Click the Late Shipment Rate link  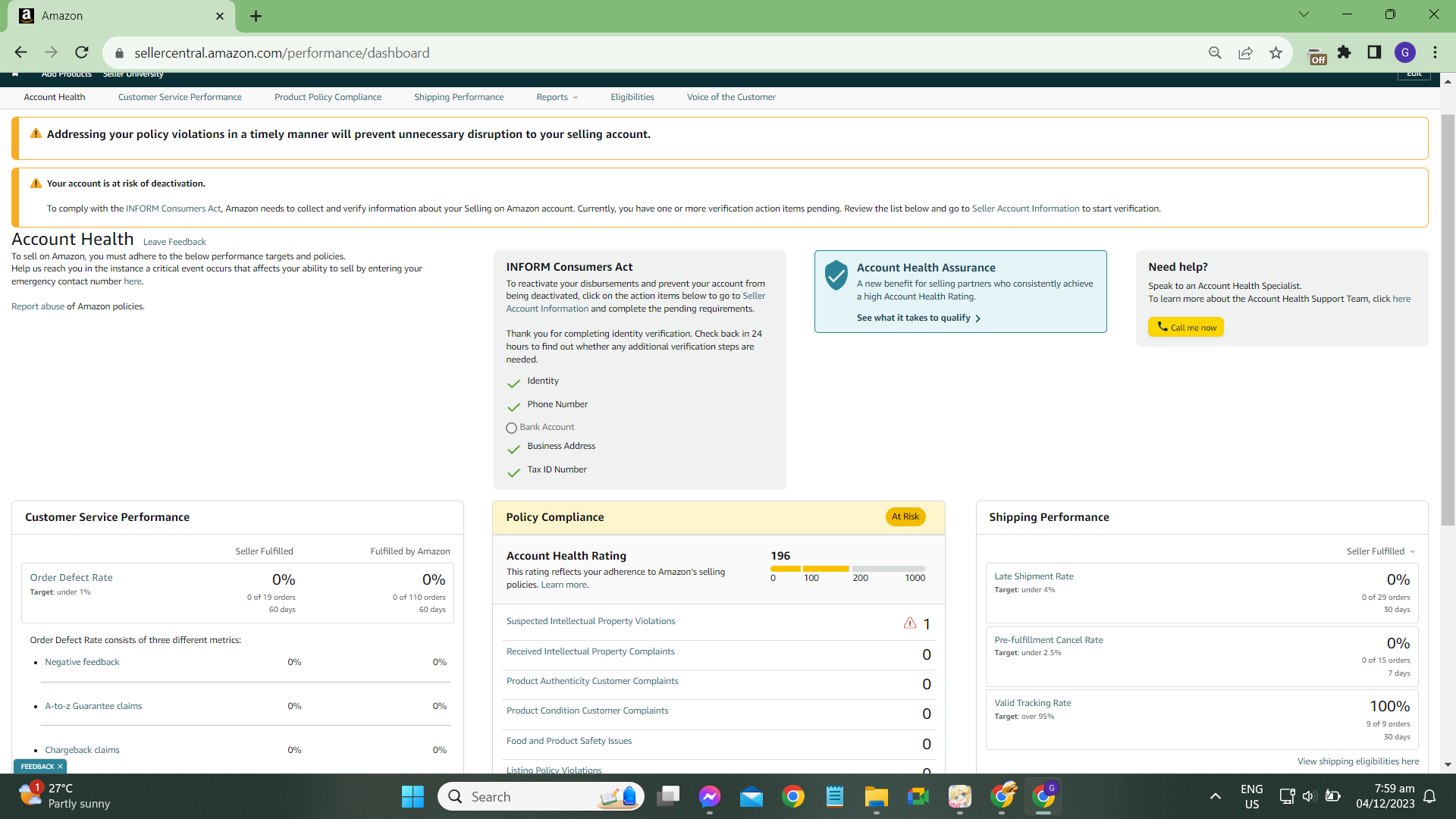(1034, 576)
